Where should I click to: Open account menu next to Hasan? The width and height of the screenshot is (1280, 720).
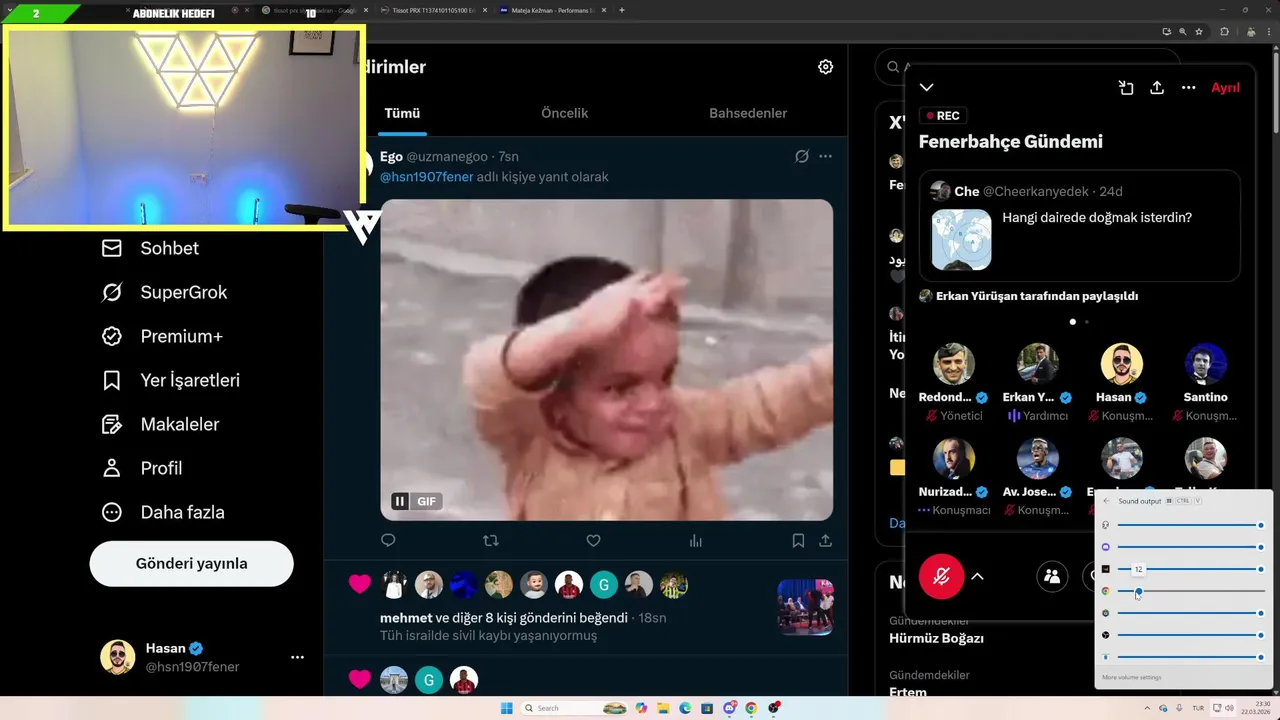(297, 657)
